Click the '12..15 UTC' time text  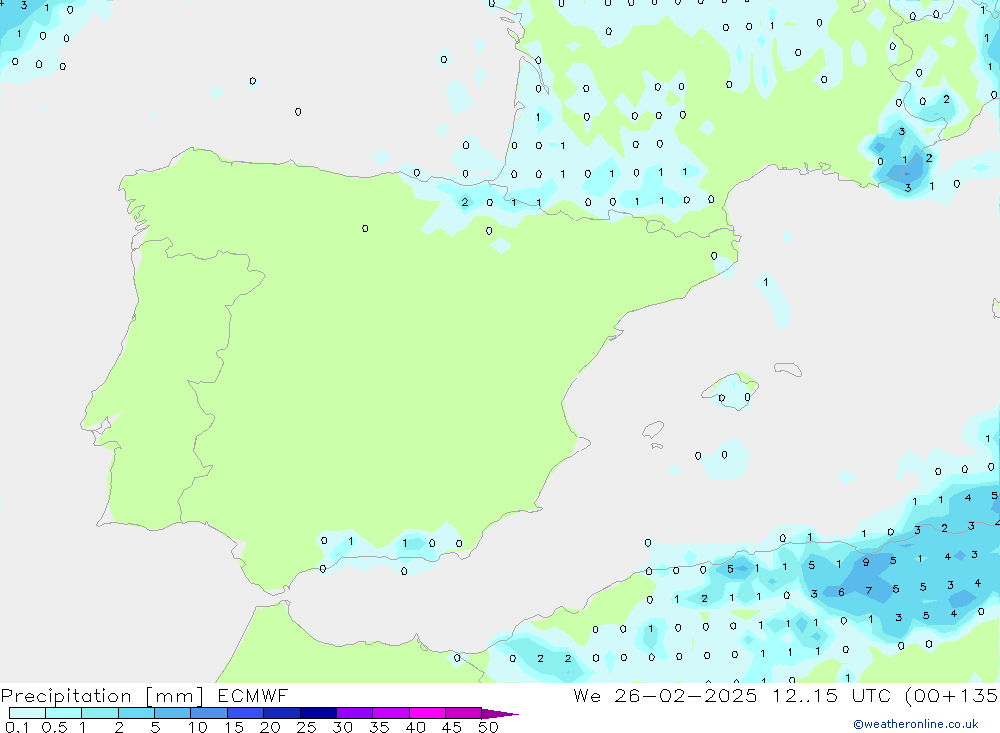[832, 695]
